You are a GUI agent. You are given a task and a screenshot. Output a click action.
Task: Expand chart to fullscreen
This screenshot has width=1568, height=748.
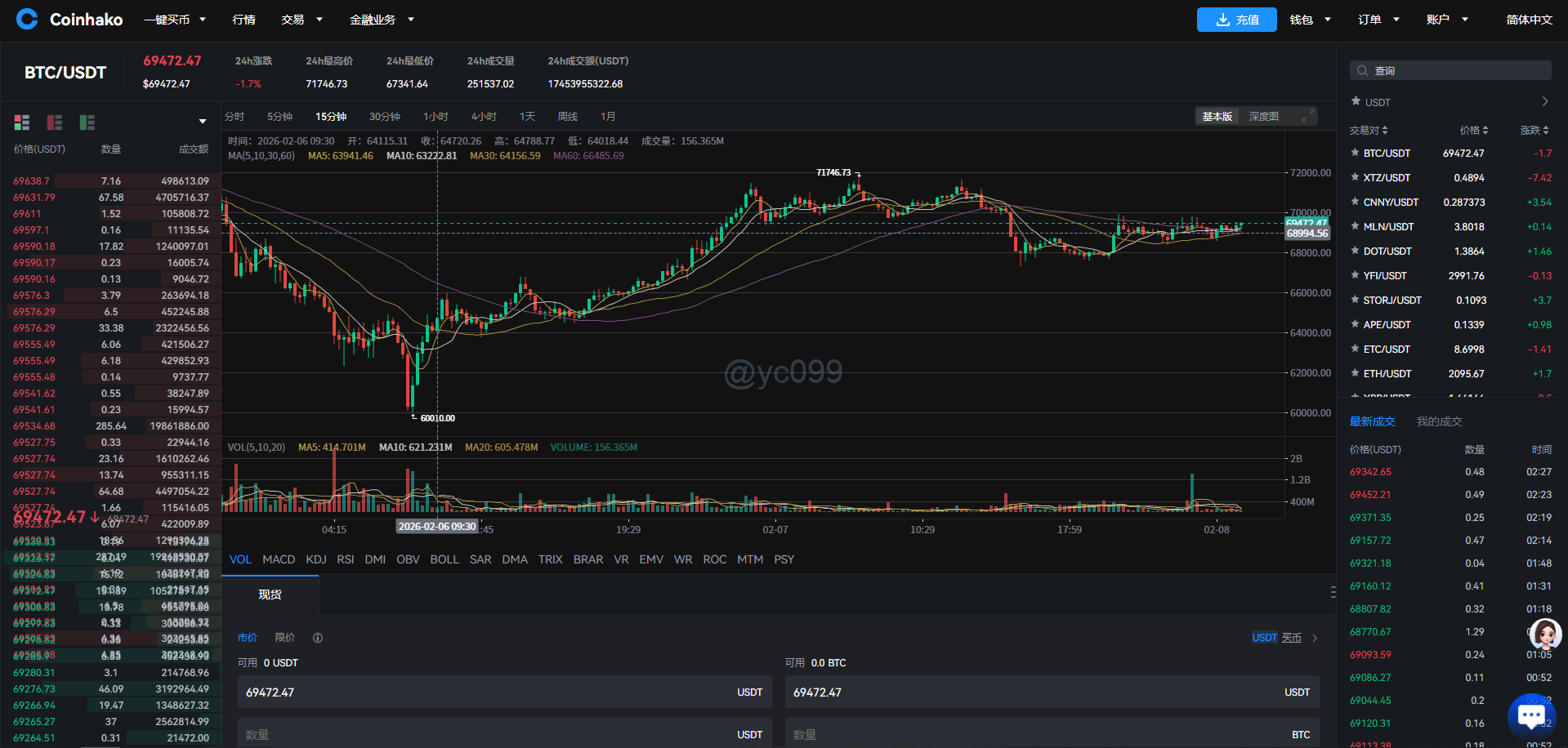[1308, 116]
